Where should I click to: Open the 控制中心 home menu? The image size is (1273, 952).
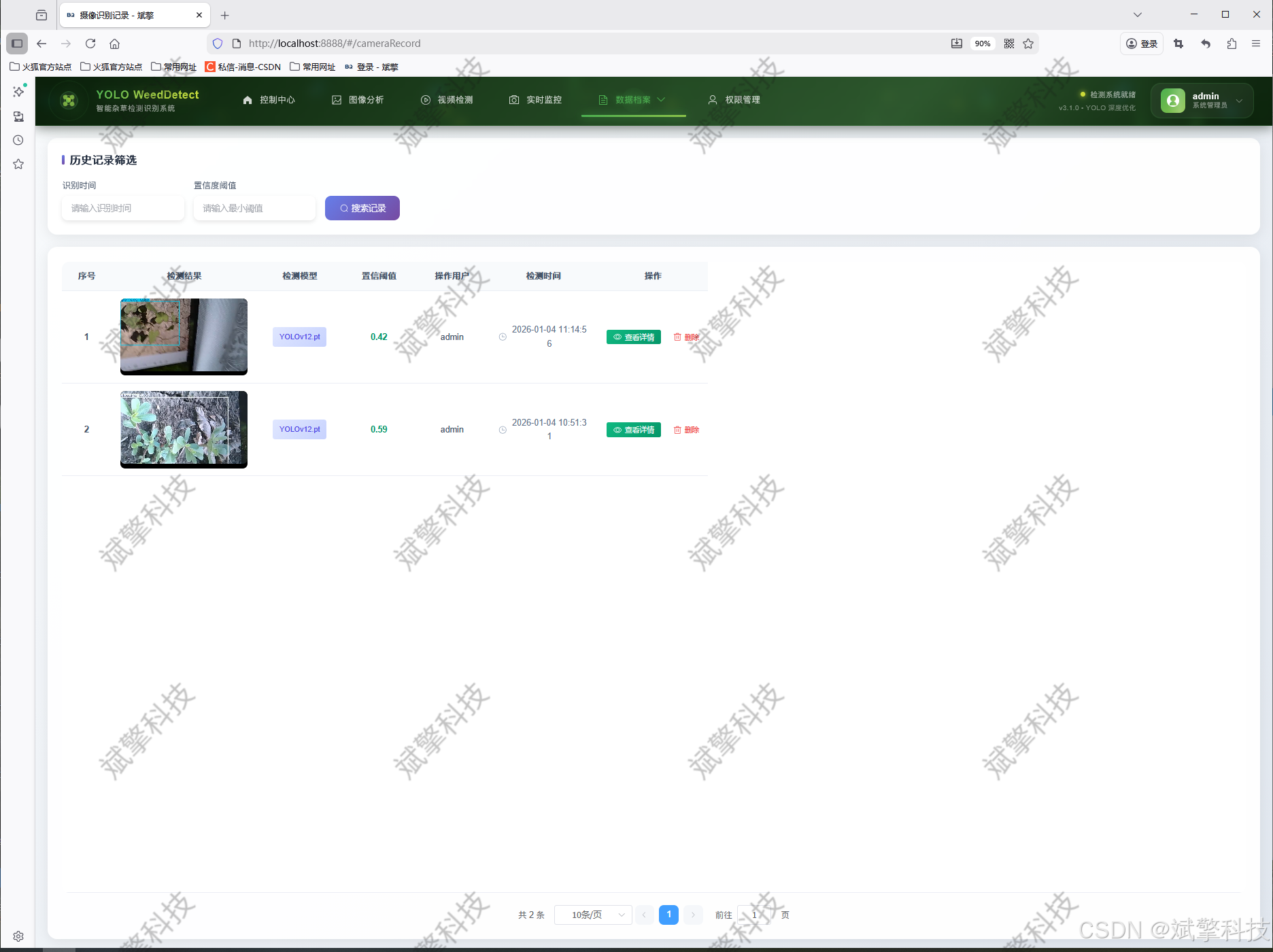coord(269,100)
